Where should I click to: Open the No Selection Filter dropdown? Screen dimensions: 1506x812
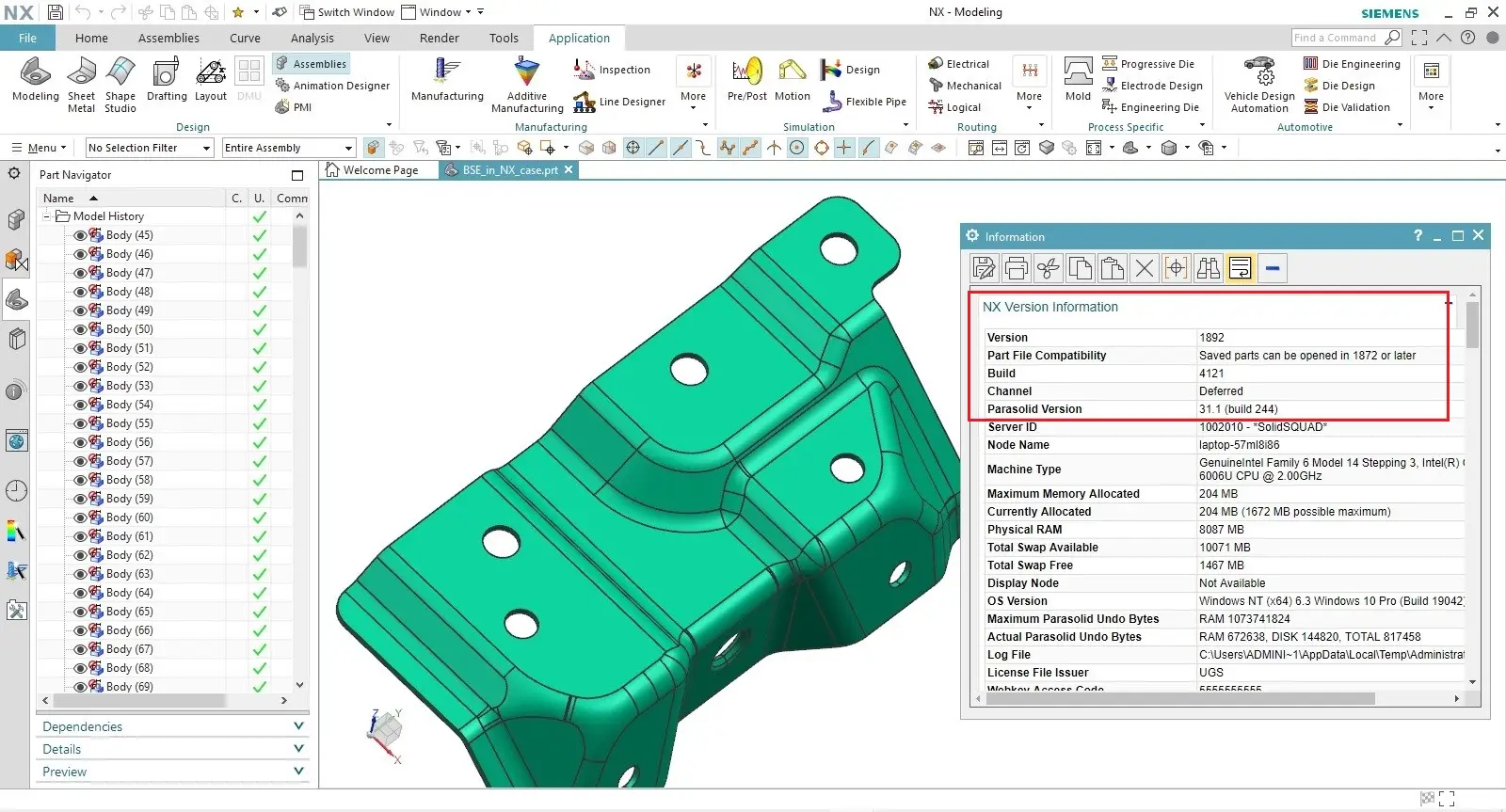tap(150, 148)
